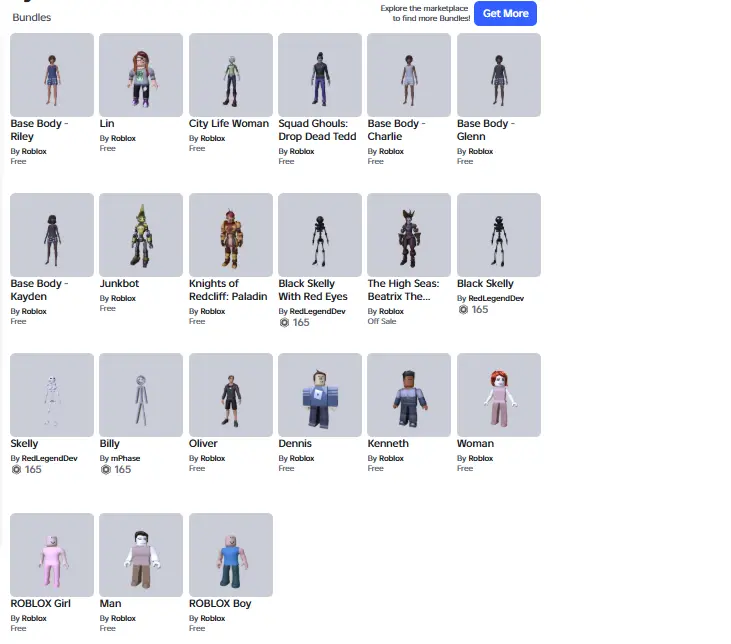This screenshot has height=644, width=731.
Task: Open the Black Skelly With Red Eyes thumbnail
Action: tap(320, 235)
